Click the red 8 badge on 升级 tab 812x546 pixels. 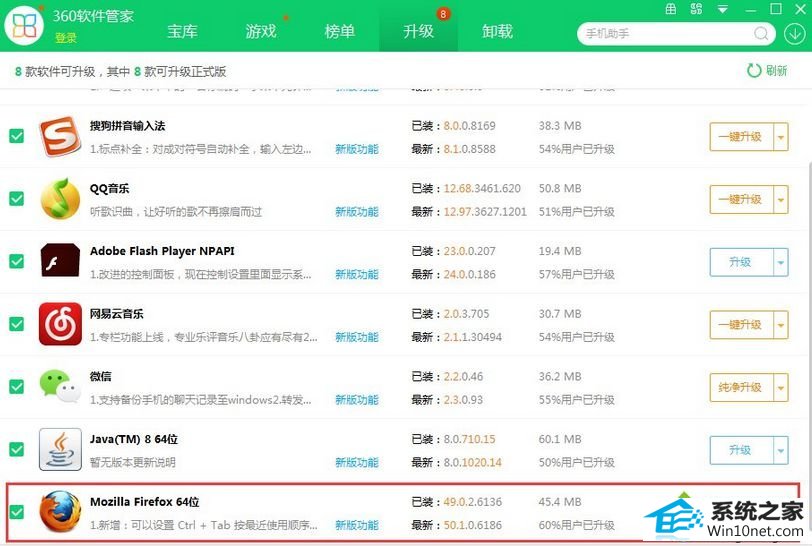click(443, 14)
